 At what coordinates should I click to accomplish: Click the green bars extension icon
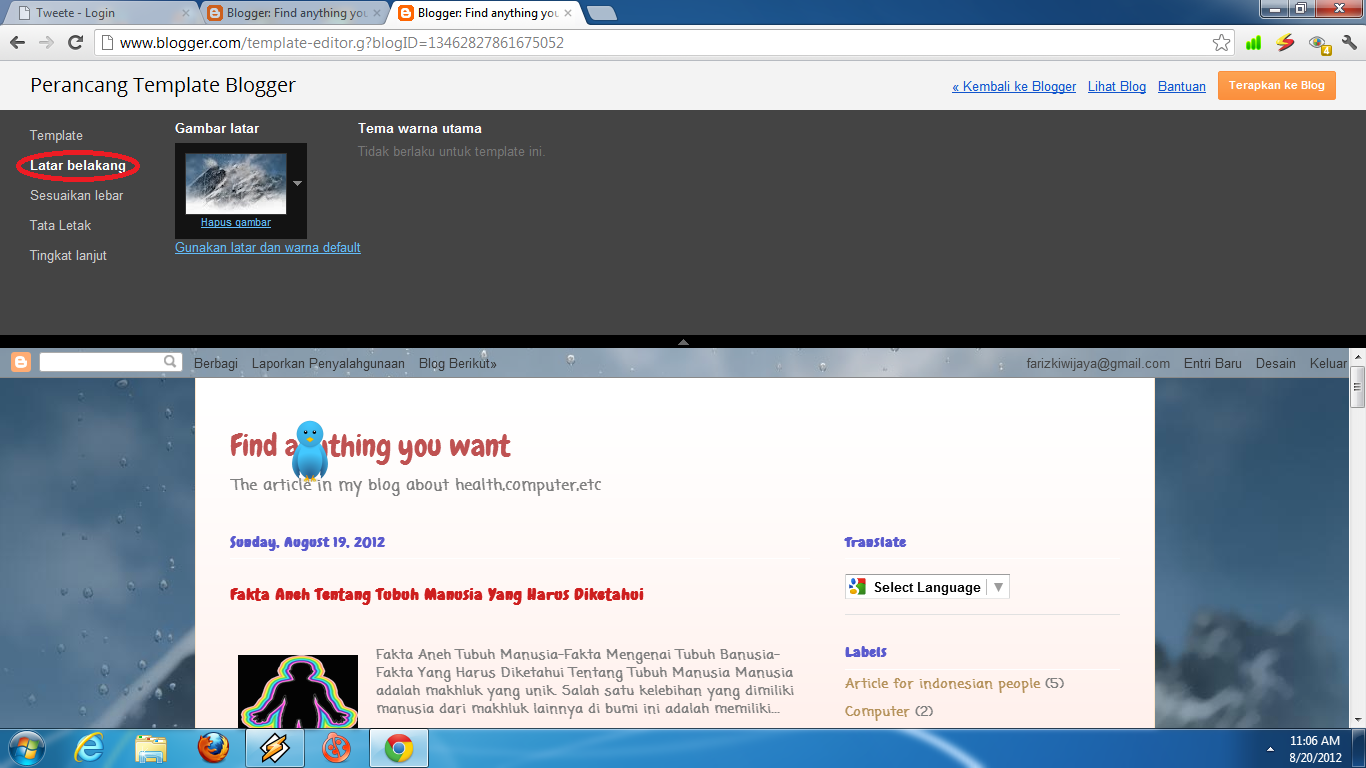1253,43
